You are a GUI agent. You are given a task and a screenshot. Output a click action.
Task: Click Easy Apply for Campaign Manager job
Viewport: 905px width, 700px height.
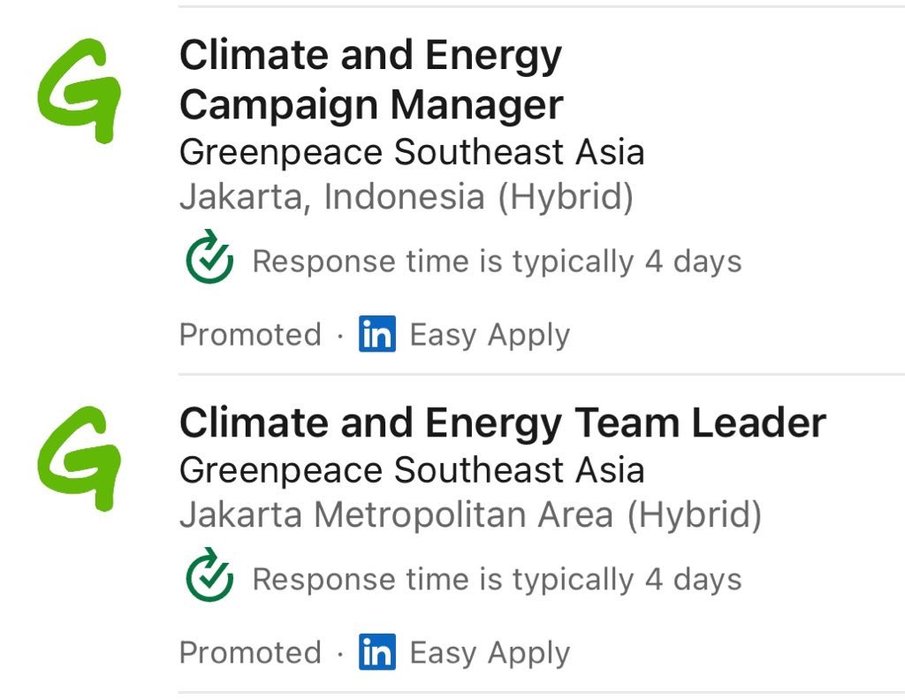point(489,335)
